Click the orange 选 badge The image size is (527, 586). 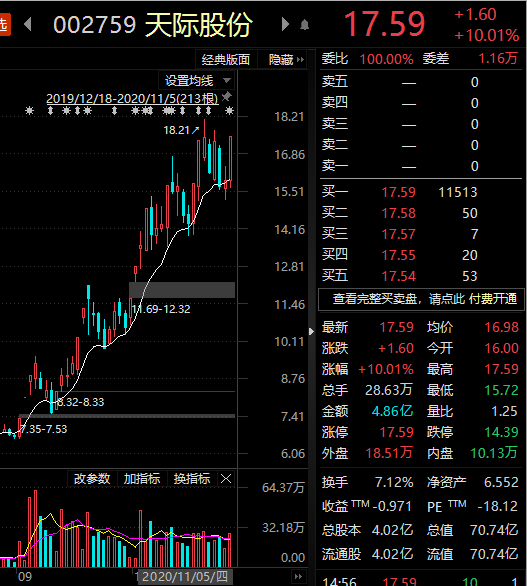pyautogui.click(x=4, y=25)
